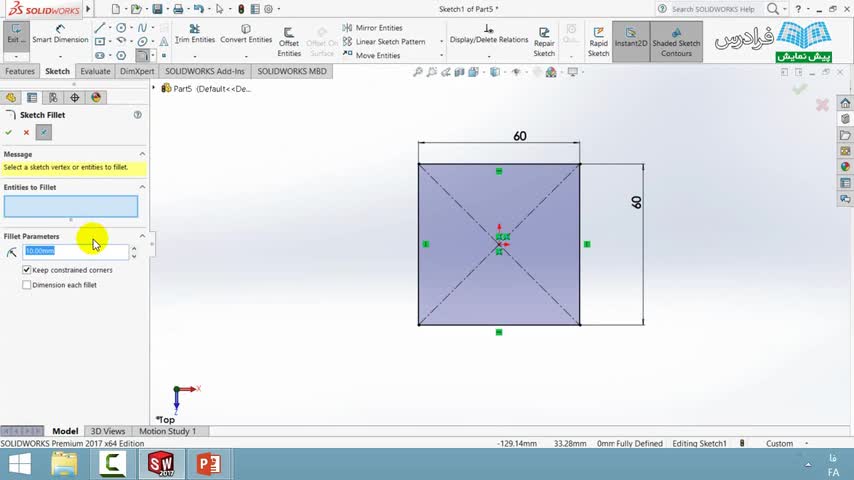This screenshot has height=480, width=854.
Task: Open the Line tool dropdown arrow
Action: point(109,28)
